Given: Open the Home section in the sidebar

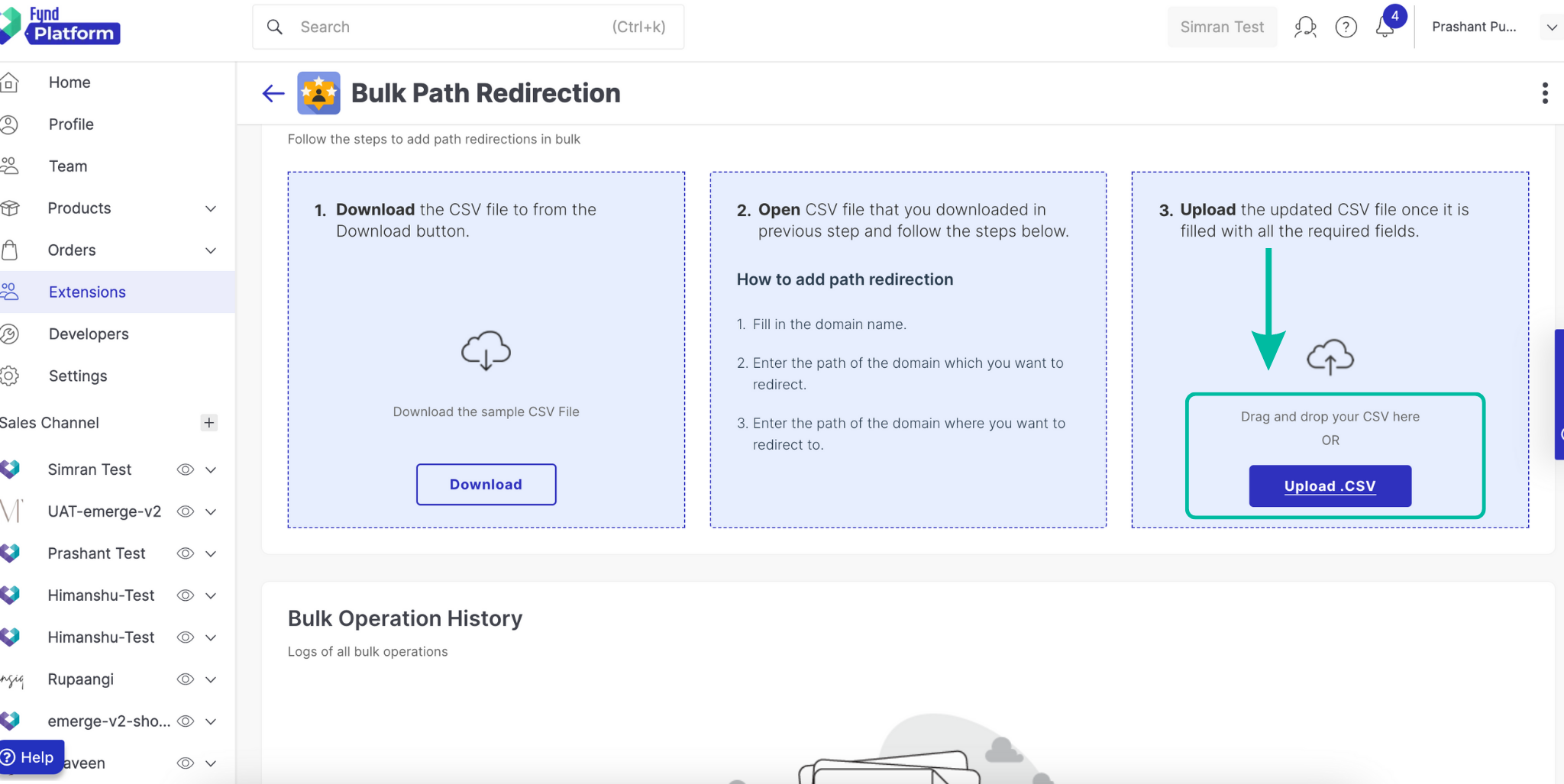Looking at the screenshot, I should [69, 82].
